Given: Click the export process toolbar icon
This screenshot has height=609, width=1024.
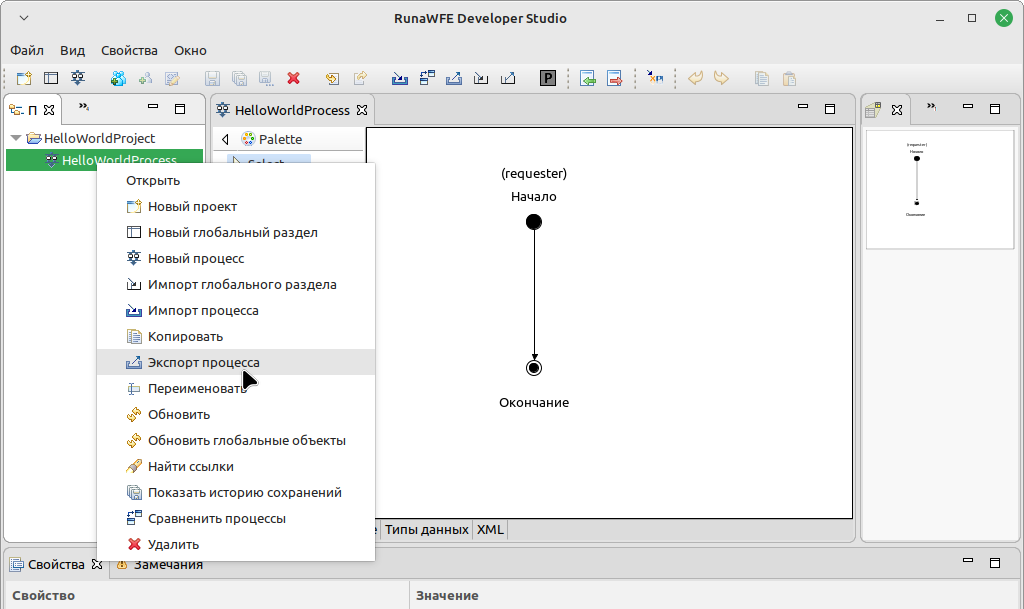Looking at the screenshot, I should click(x=454, y=78).
